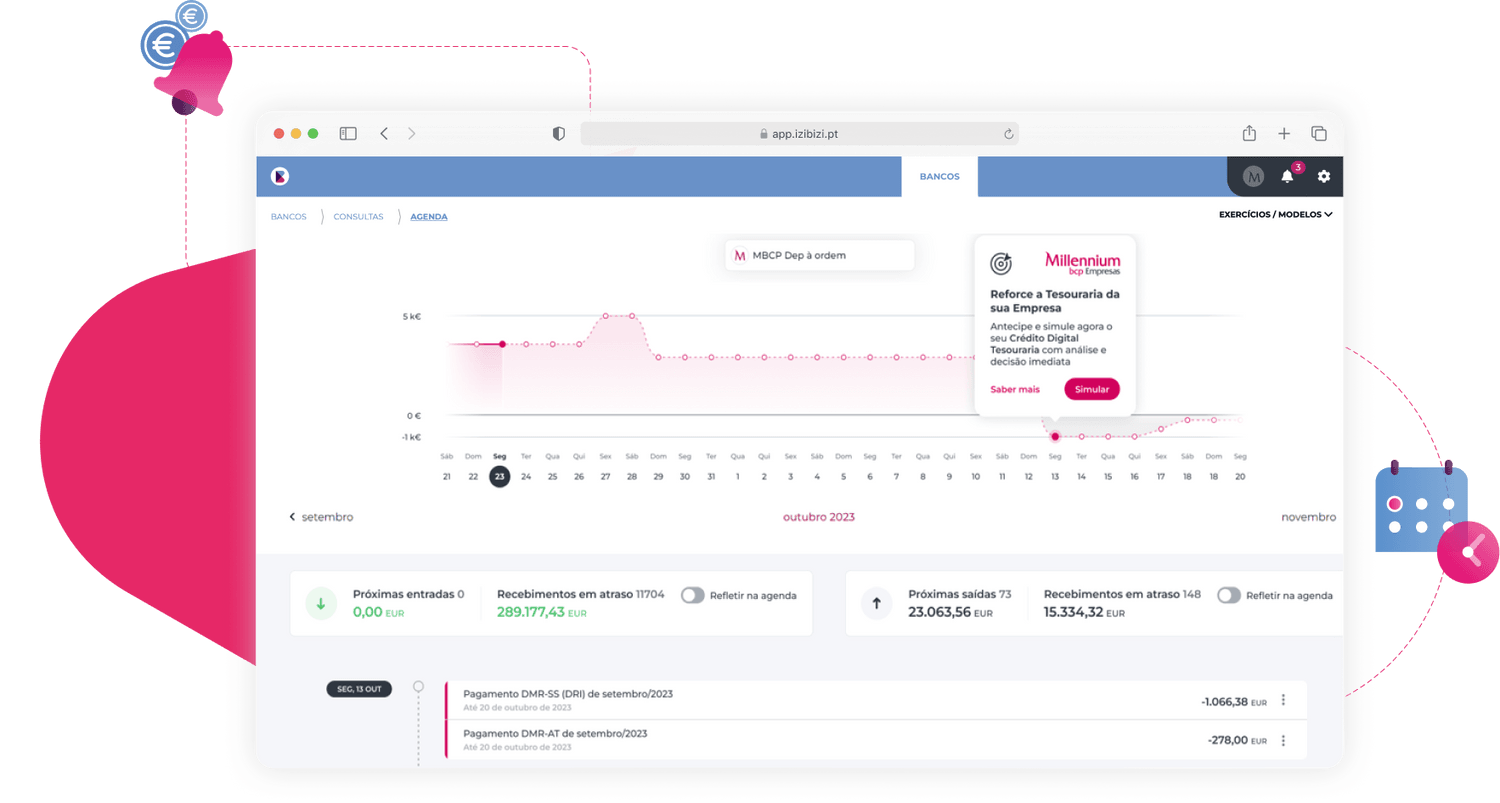Image resolution: width=1500 pixels, height=803 pixels.
Task: Select day 23 on the agenda timeline
Action: pos(499,477)
